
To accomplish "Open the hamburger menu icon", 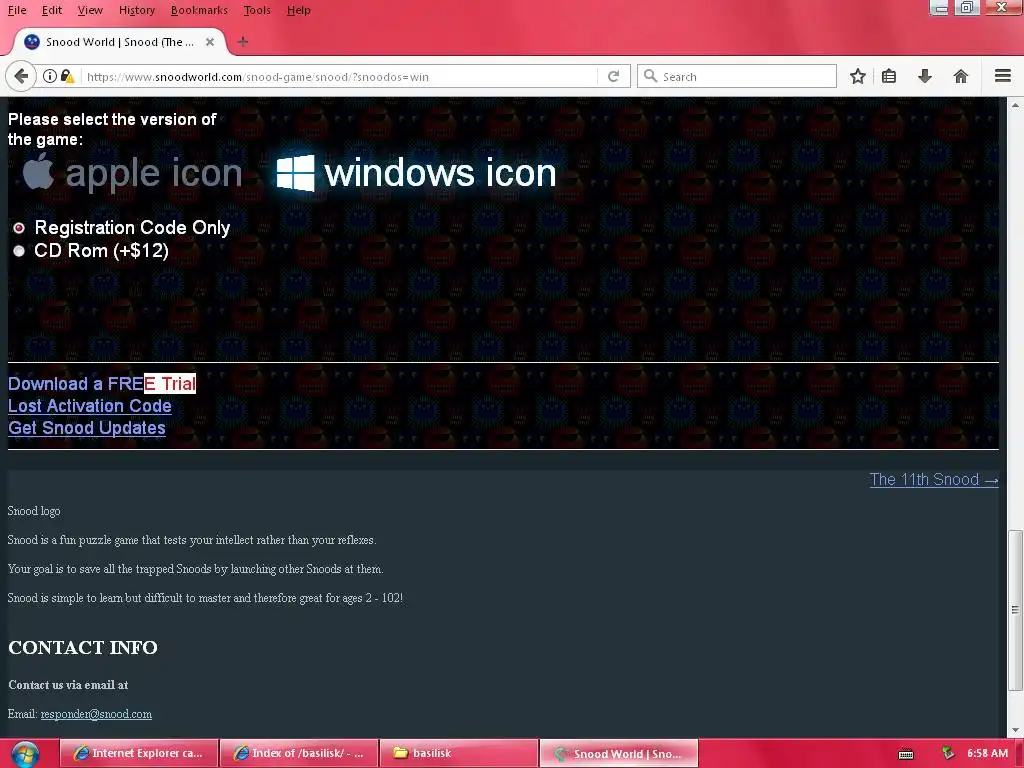I will pos(1003,76).
